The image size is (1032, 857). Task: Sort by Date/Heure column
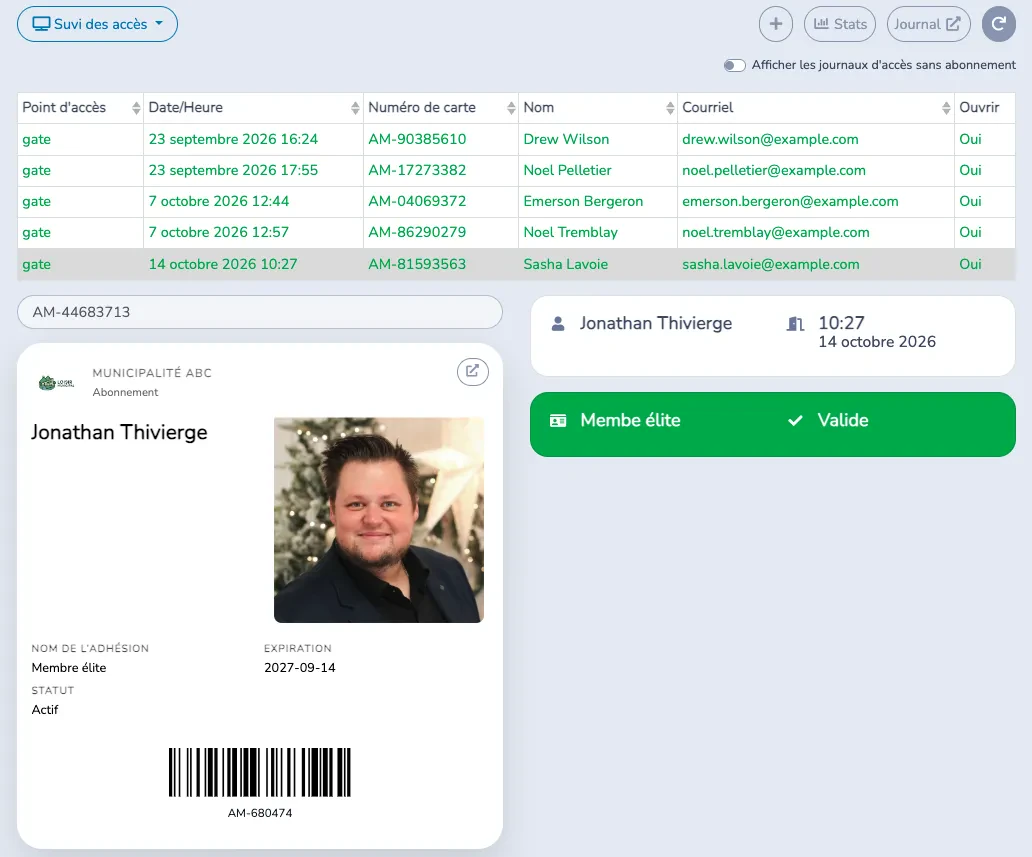[253, 107]
